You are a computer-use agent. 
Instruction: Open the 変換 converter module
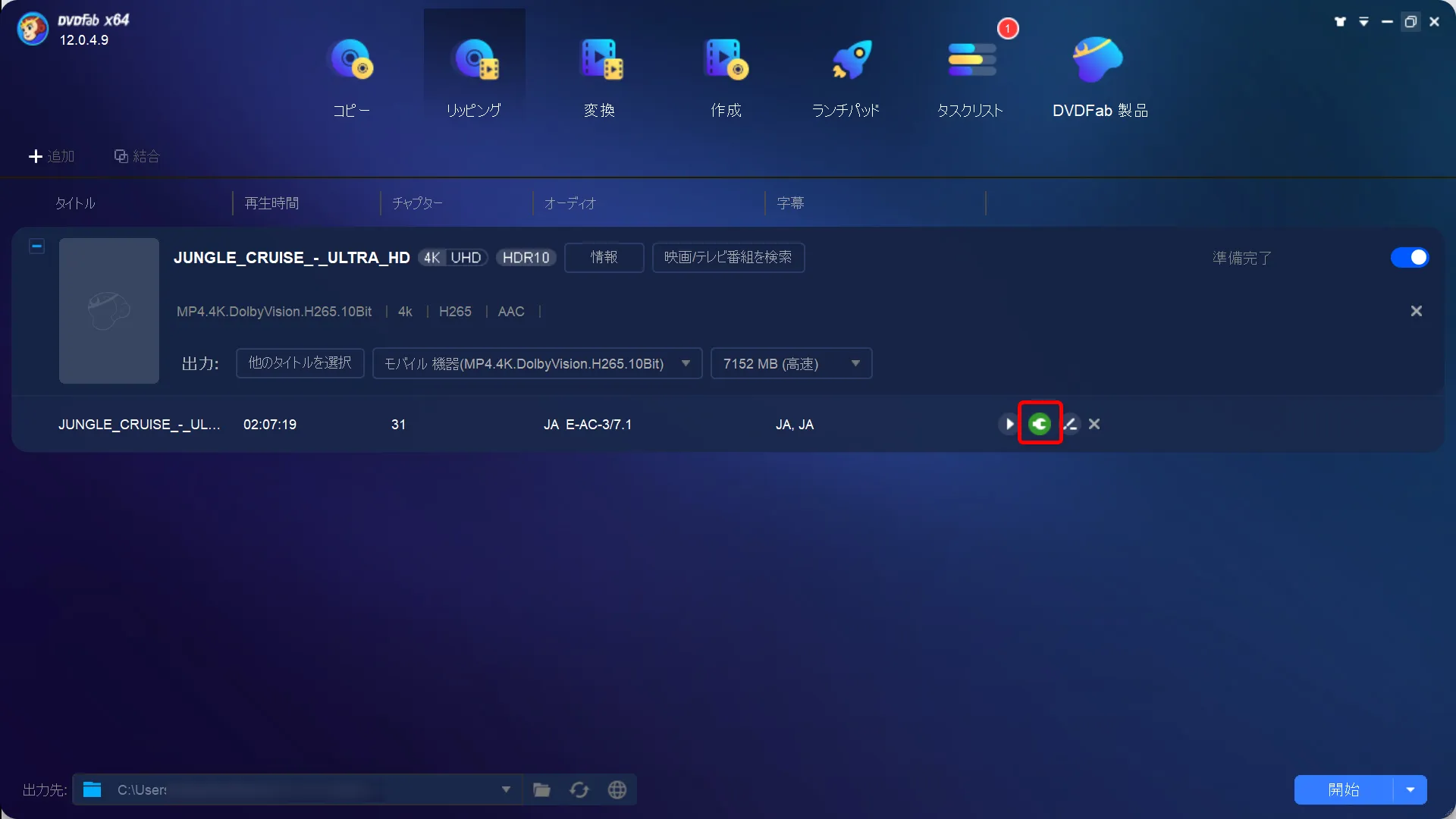[600, 78]
